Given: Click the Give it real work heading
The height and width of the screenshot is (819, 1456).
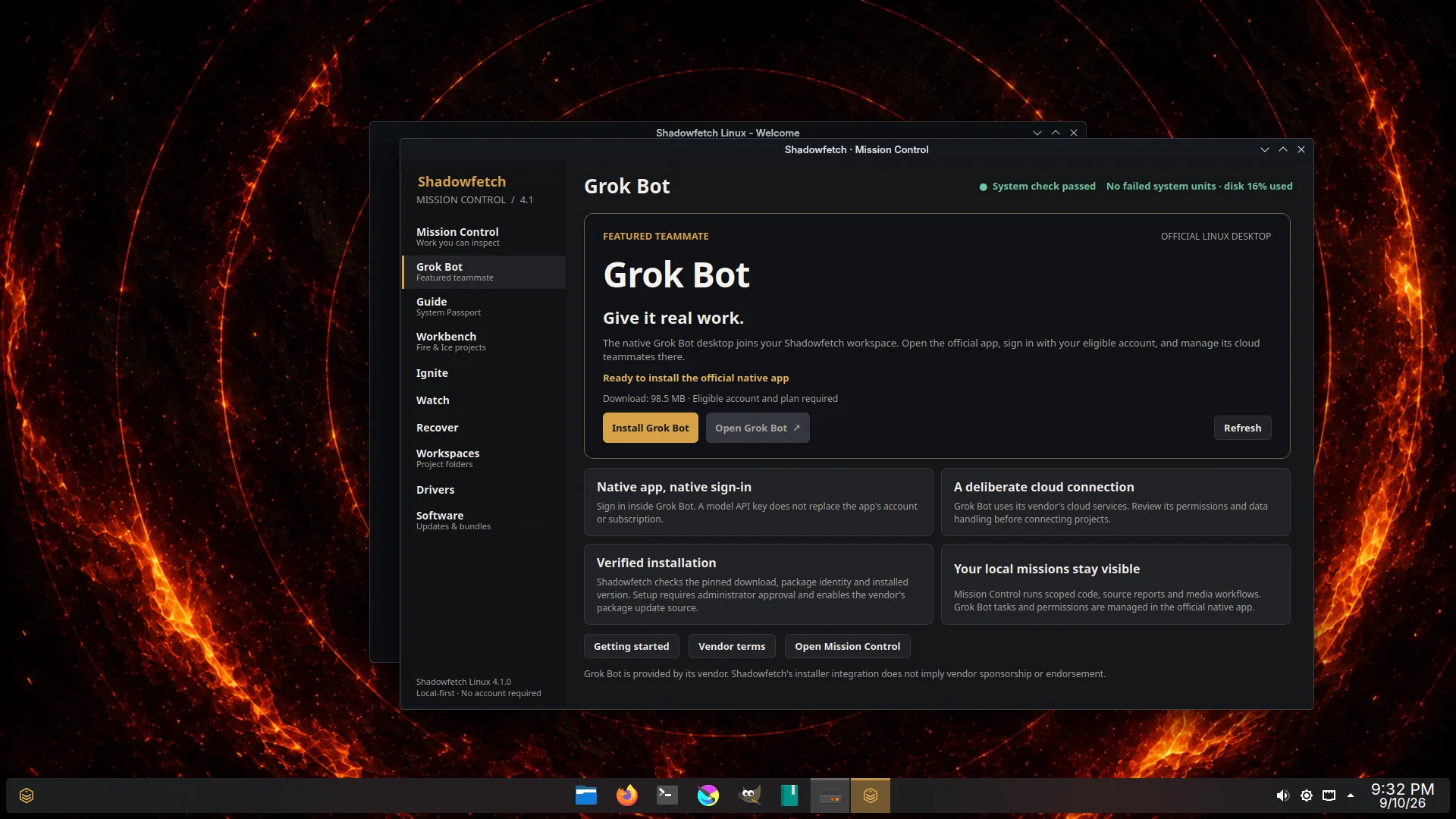Looking at the screenshot, I should pyautogui.click(x=673, y=318).
